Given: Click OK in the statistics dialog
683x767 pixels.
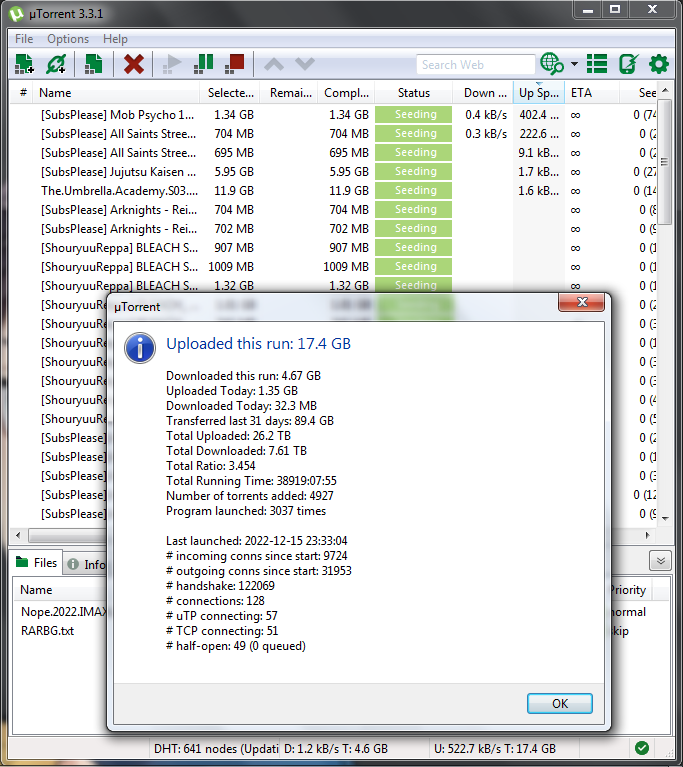Looking at the screenshot, I should [560, 703].
